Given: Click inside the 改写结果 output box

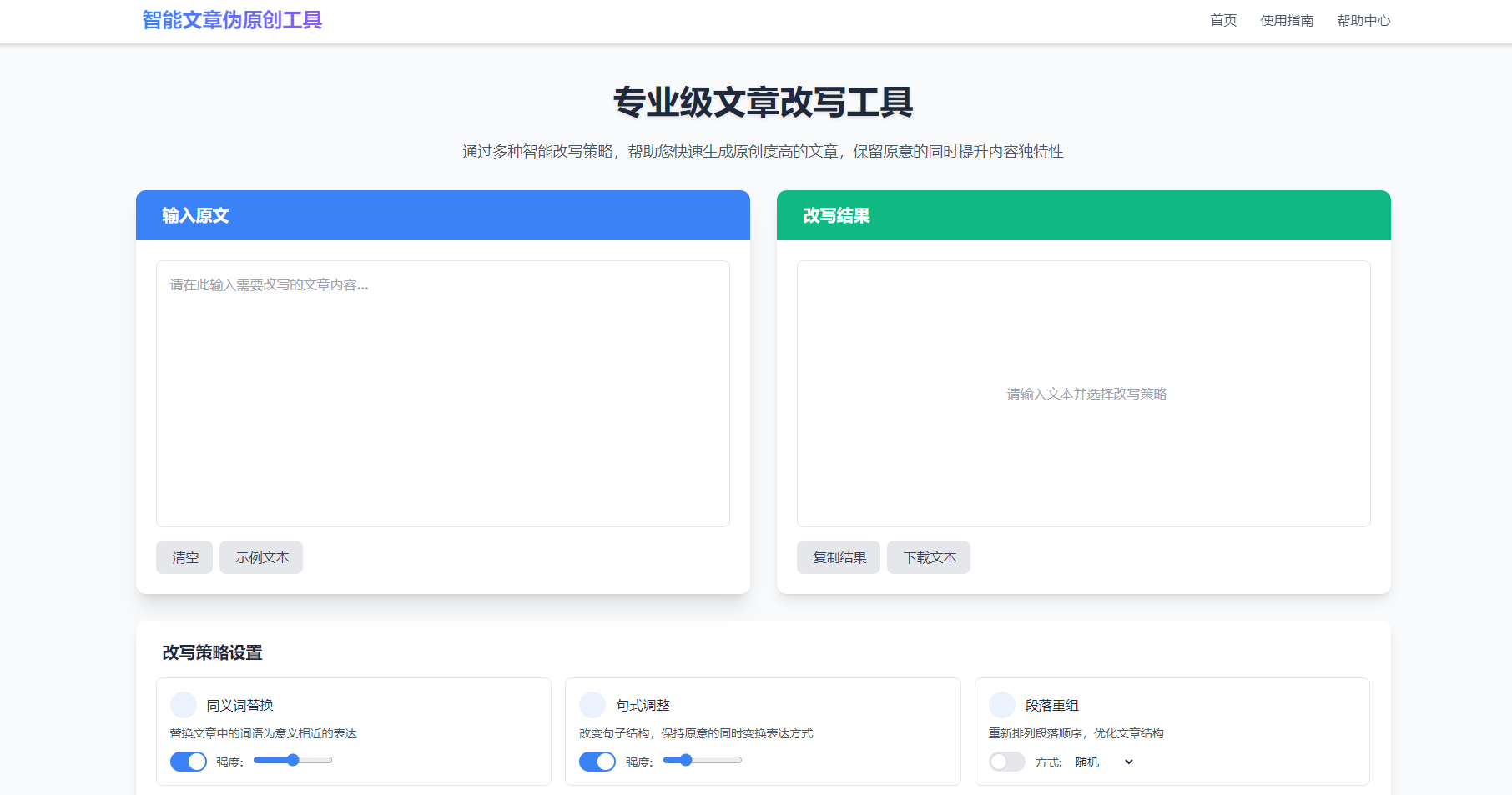Looking at the screenshot, I should point(1084,394).
